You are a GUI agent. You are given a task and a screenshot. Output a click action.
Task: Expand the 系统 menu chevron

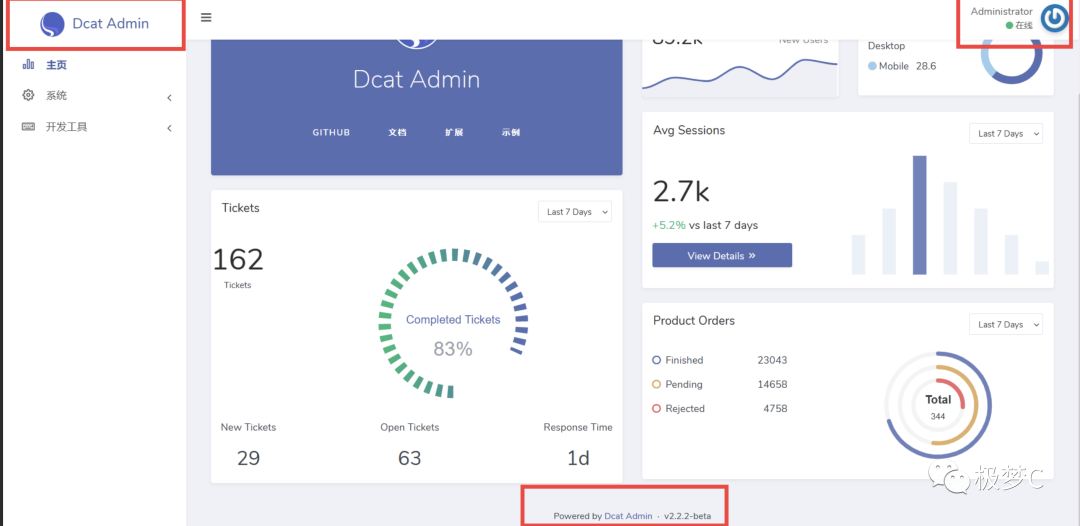[x=169, y=98]
